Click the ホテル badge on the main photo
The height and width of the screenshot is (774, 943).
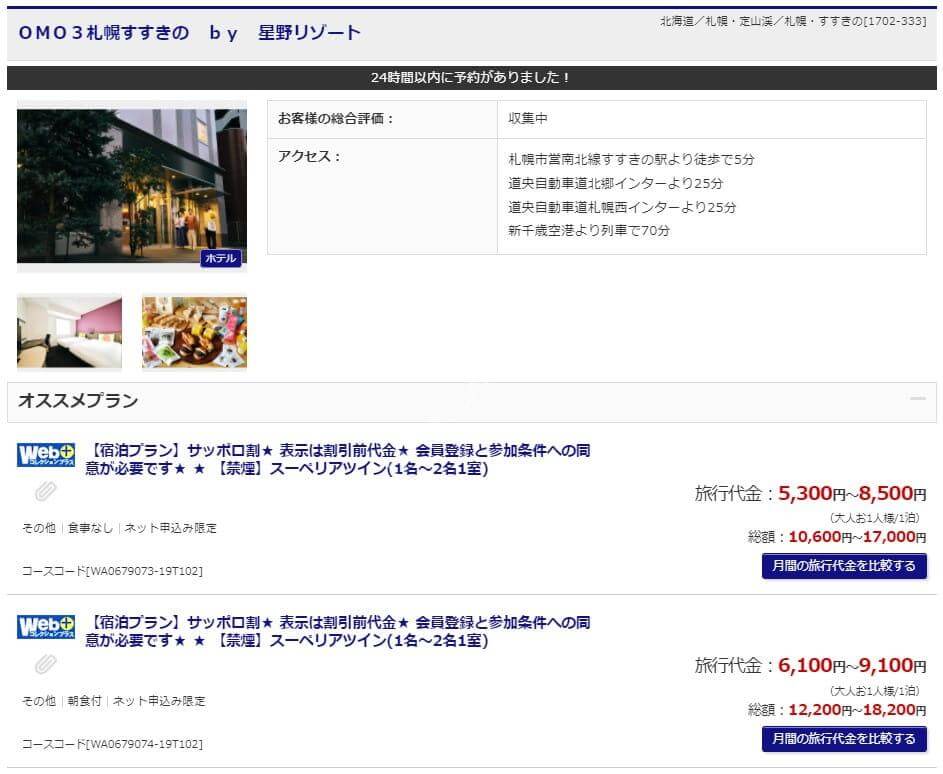tap(221, 258)
